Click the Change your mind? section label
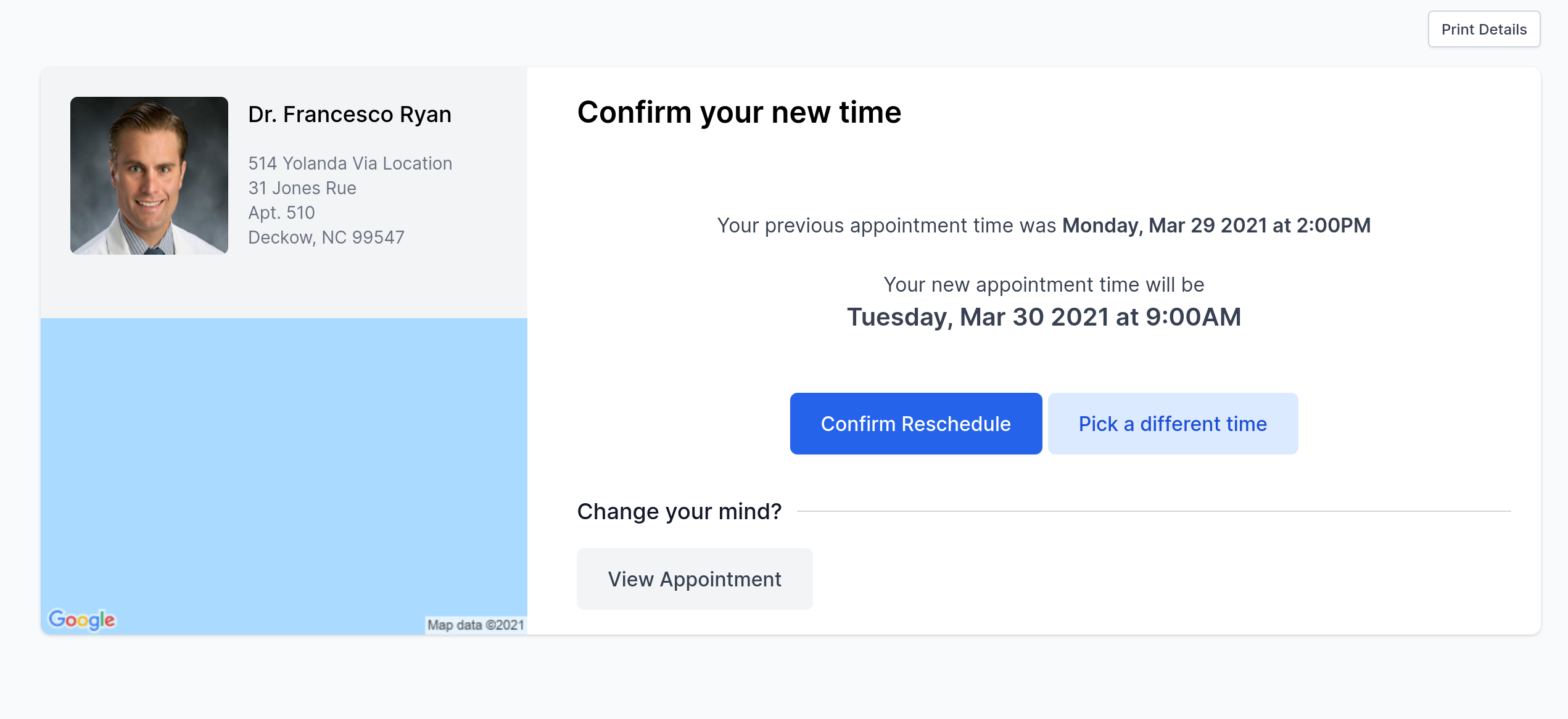Screen dimensions: 1568x719 tap(679, 512)
